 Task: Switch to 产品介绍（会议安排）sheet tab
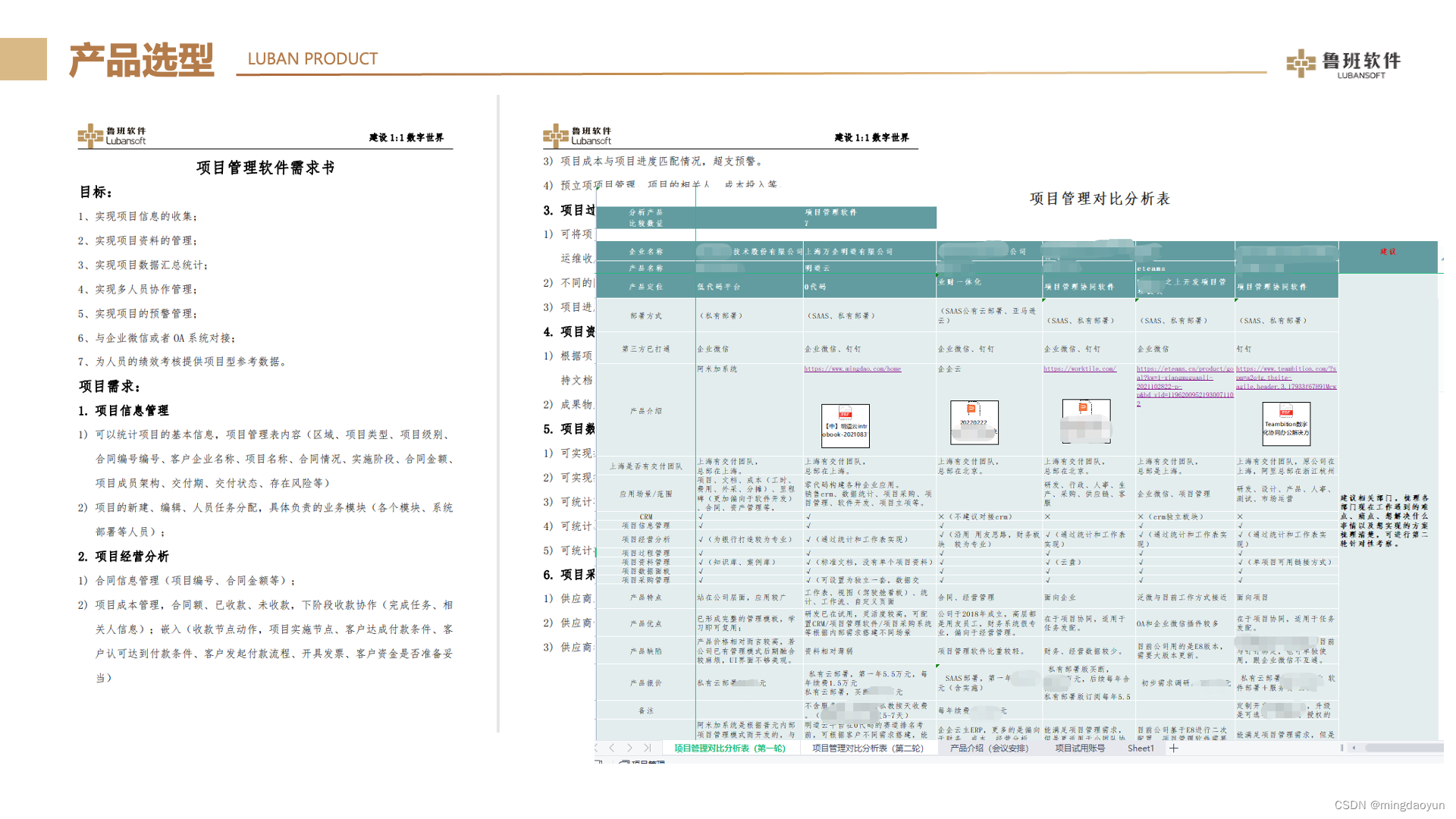989,748
